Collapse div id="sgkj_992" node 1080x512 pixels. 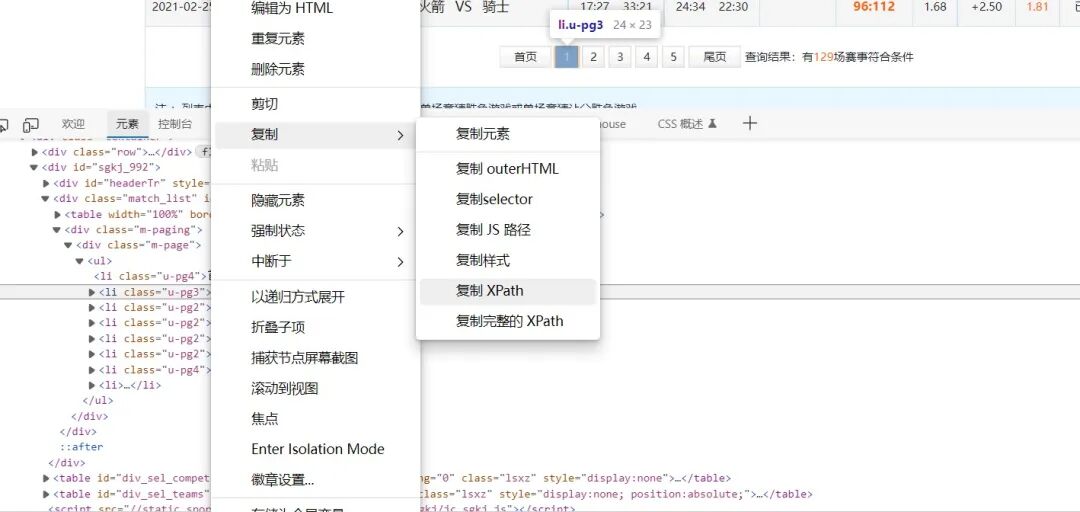[x=34, y=167]
